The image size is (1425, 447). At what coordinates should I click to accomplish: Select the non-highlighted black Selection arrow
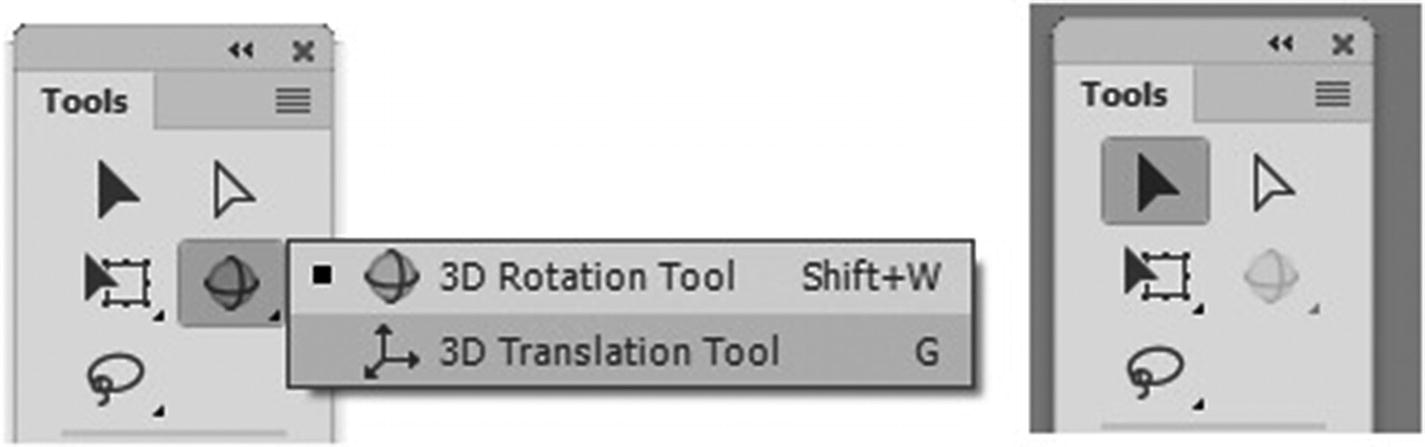click(x=118, y=190)
